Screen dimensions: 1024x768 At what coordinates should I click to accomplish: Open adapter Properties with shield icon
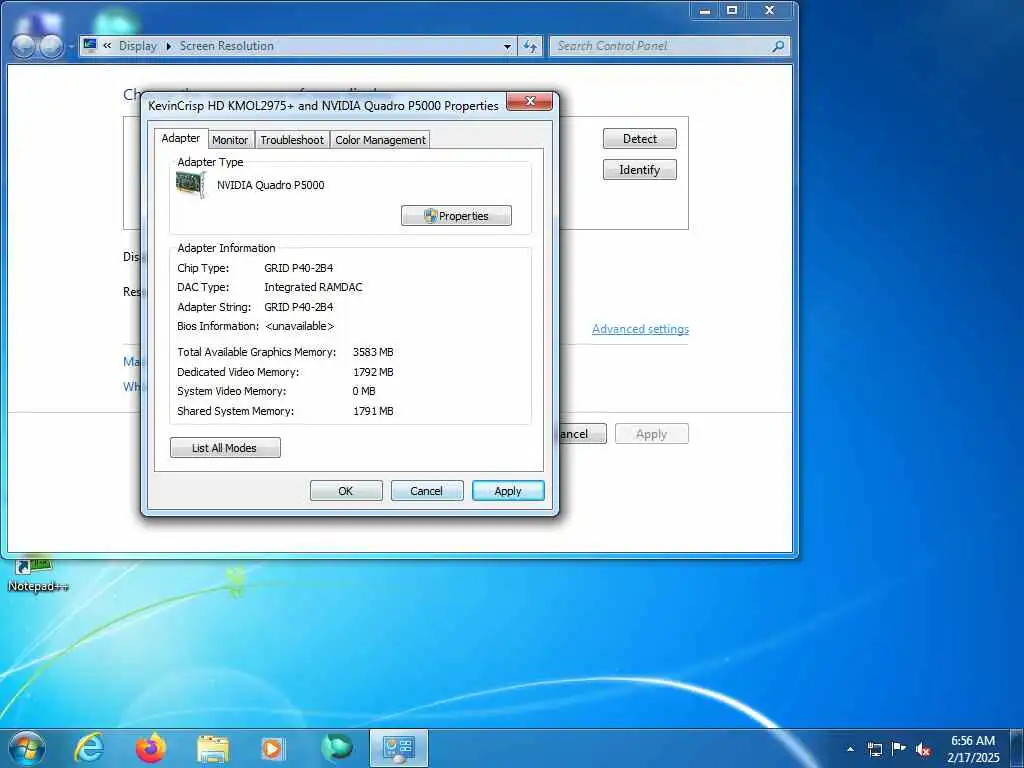[456, 216]
